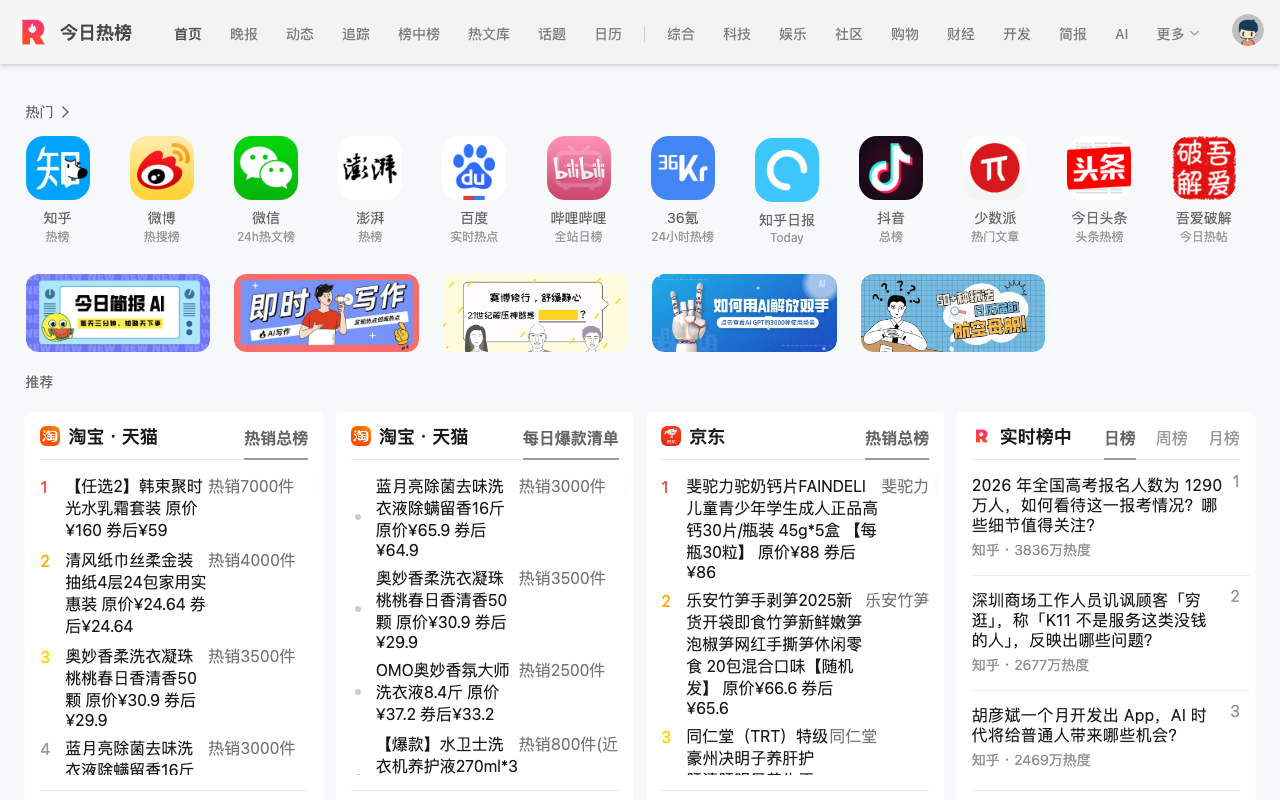Expand the 更多 dropdown in navigation
1280x800 pixels.
(1178, 34)
